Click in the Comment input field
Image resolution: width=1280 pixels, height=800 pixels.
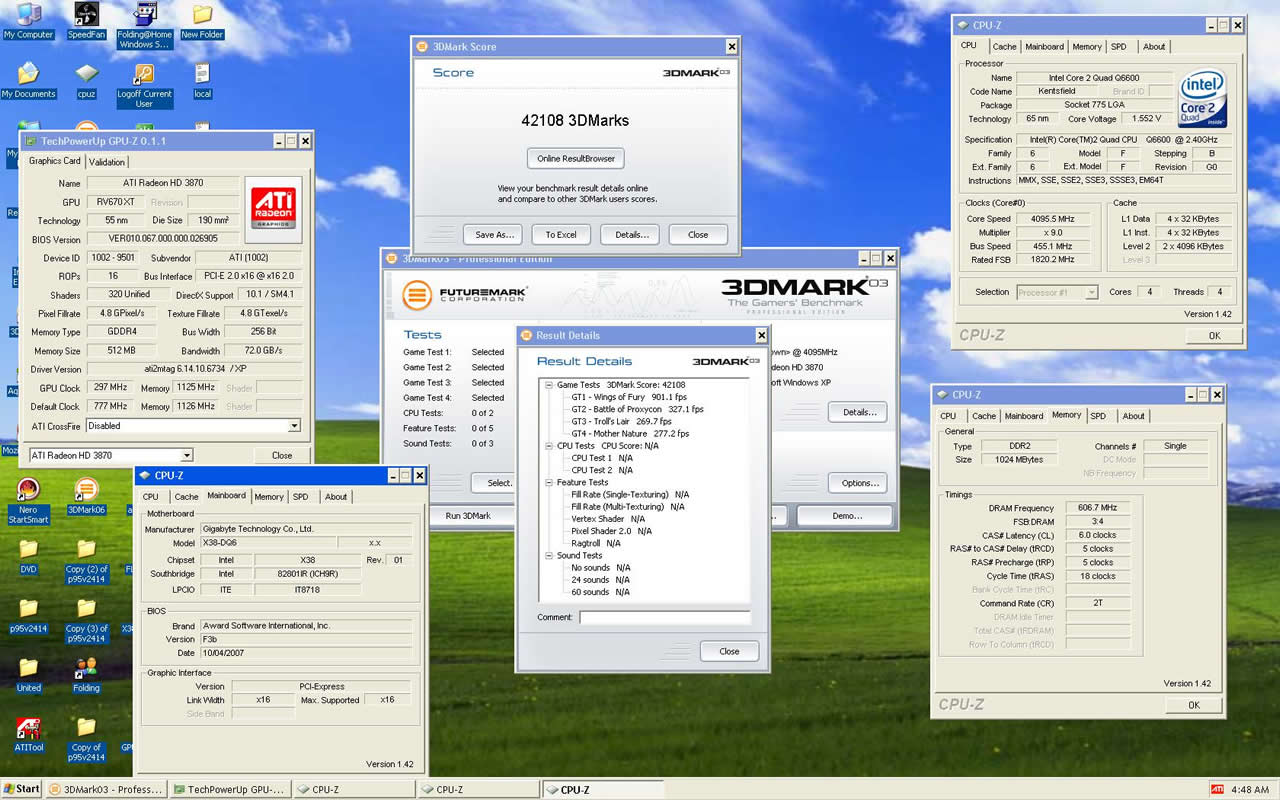(x=664, y=617)
